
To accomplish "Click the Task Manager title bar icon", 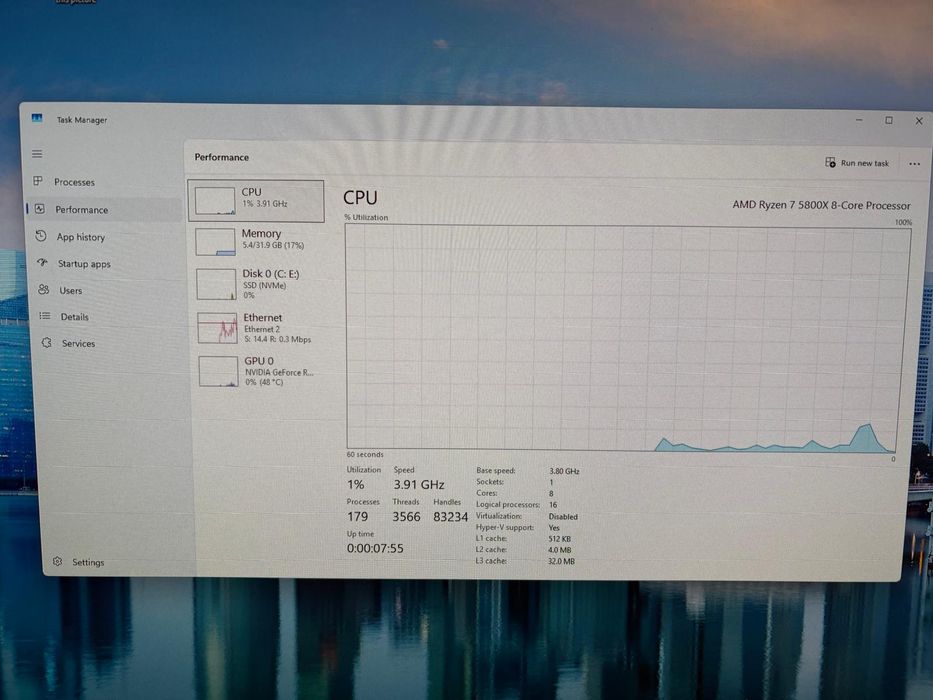I will (37, 118).
